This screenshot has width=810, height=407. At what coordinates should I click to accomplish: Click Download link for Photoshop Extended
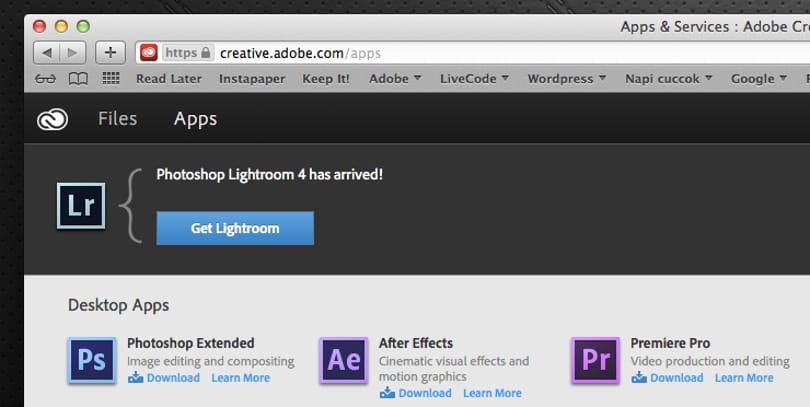[173, 378]
